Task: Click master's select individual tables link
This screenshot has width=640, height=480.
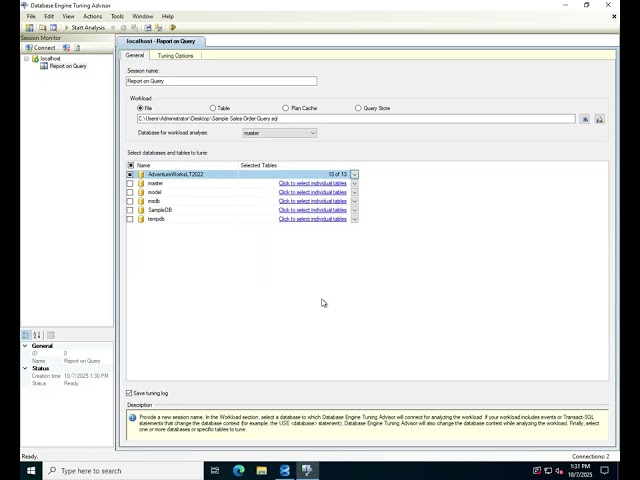Action: click(312, 183)
